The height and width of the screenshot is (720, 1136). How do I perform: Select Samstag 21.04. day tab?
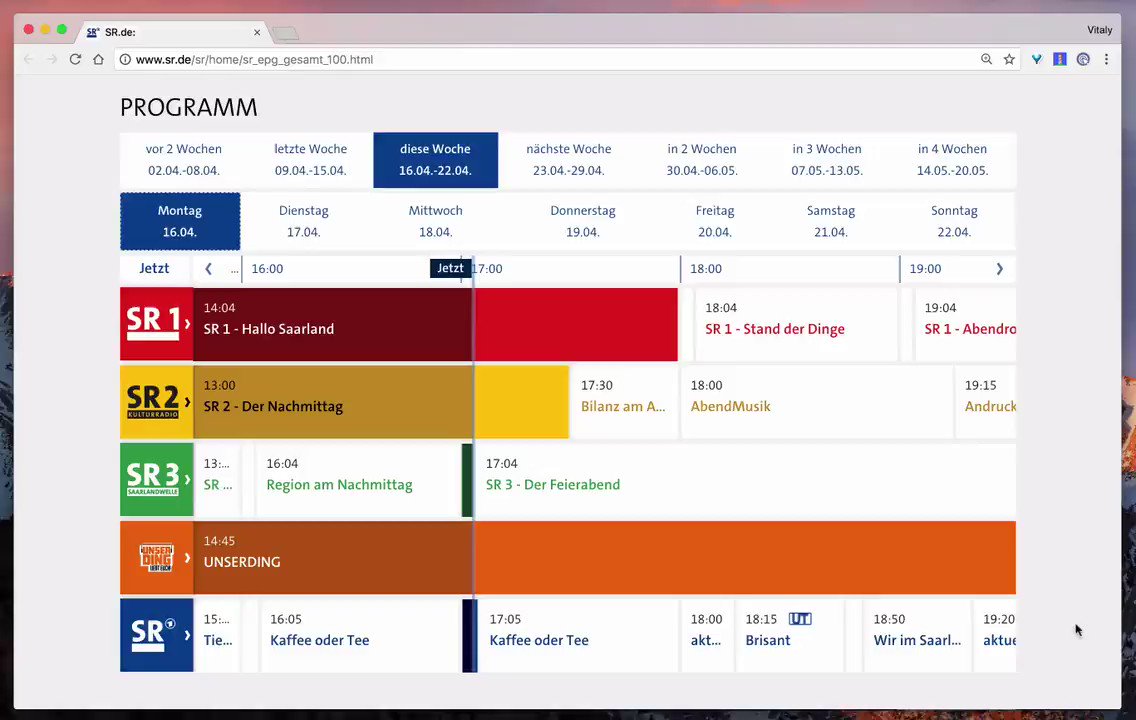[831, 222]
